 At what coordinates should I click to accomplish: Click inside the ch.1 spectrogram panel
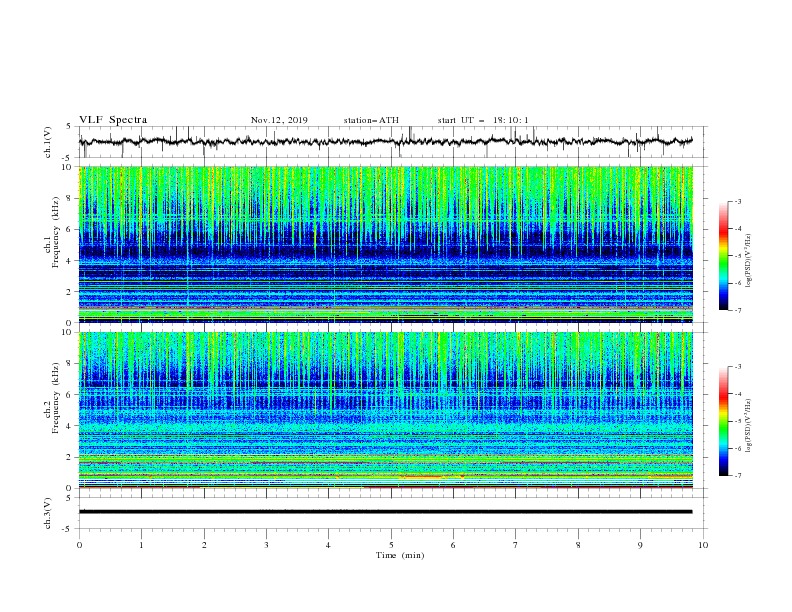[386, 244]
